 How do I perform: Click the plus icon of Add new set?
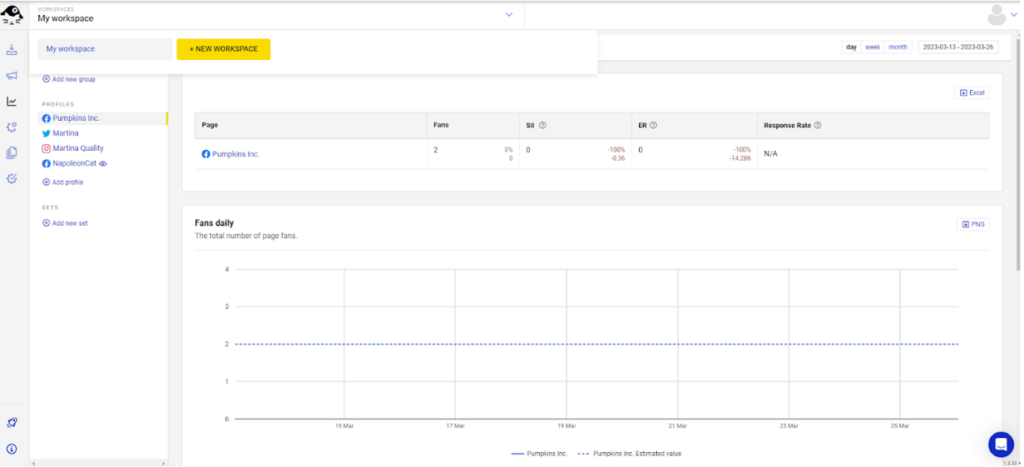click(x=46, y=223)
